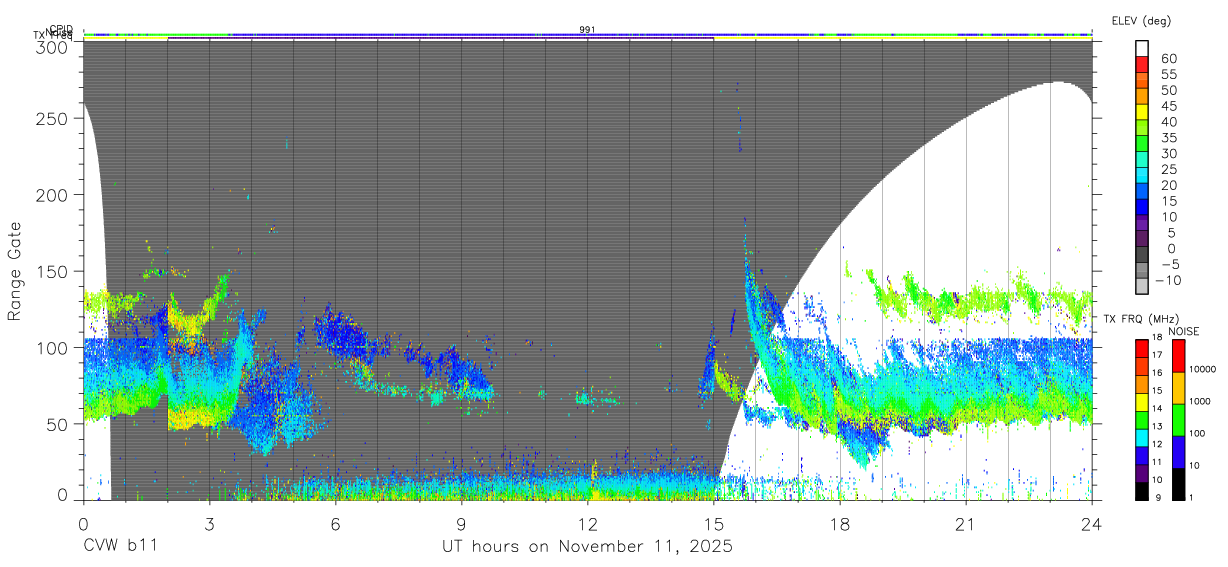
Task: Click the 12 tick on the UT hours axis
Action: pos(587,523)
